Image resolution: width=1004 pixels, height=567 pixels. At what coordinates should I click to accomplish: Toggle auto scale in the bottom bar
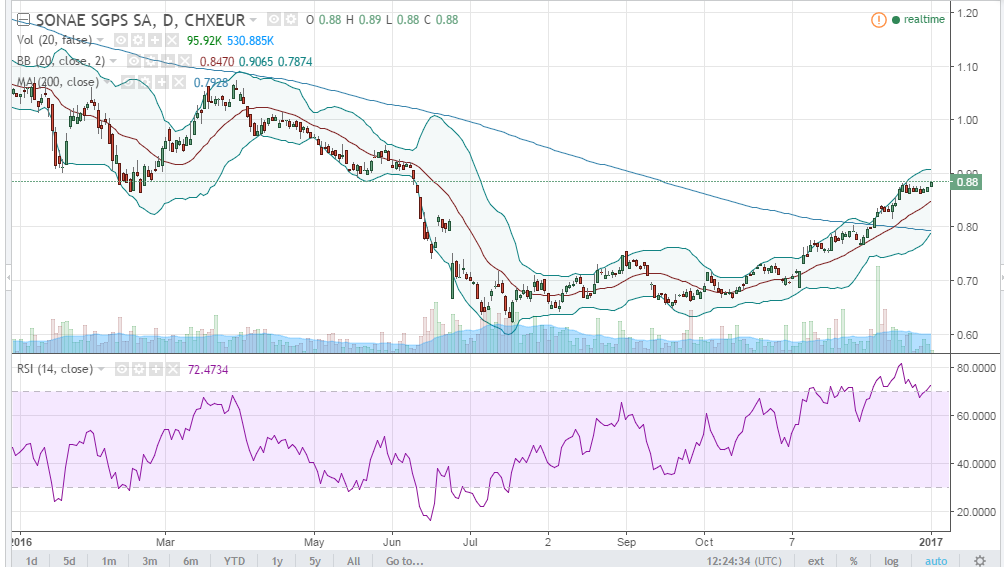click(x=935, y=561)
